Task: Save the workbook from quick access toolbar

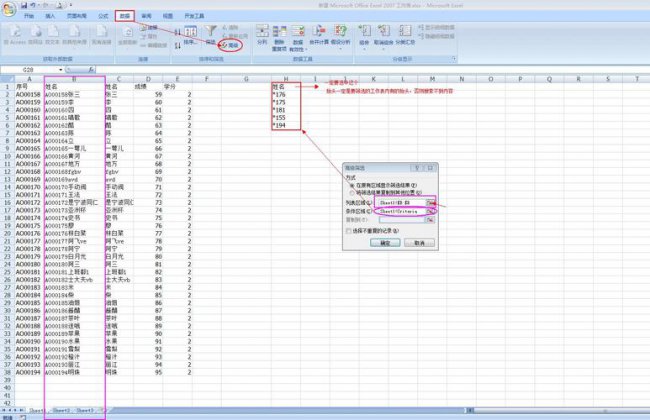Action: (x=24, y=5)
